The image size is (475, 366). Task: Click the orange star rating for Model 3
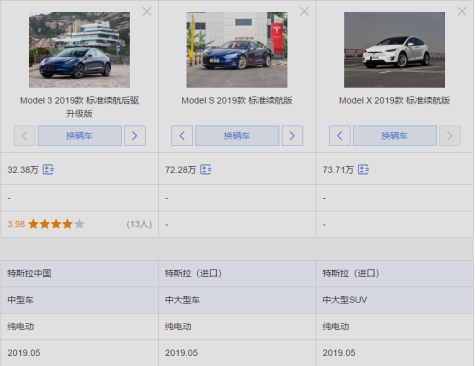tap(56, 224)
